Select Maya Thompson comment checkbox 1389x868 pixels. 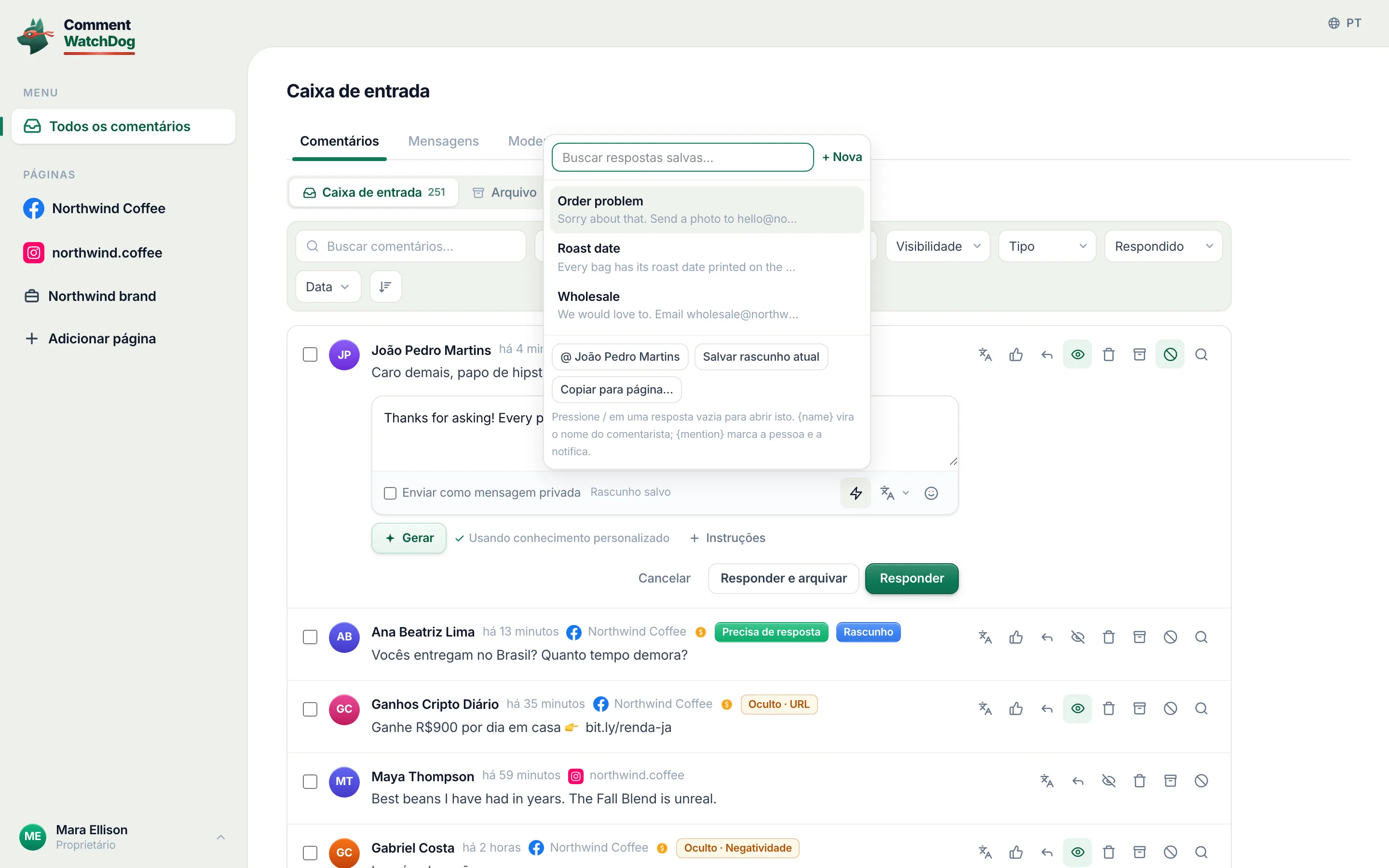(310, 781)
